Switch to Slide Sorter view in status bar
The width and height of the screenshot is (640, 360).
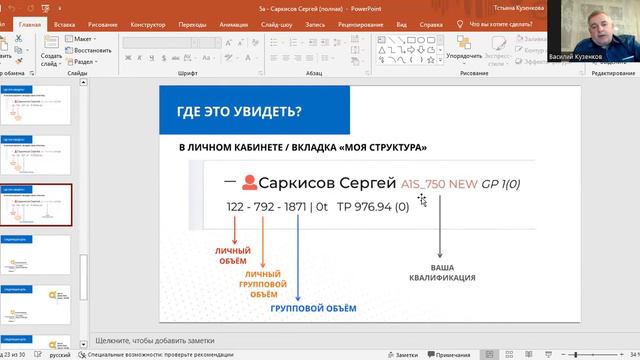509,355
